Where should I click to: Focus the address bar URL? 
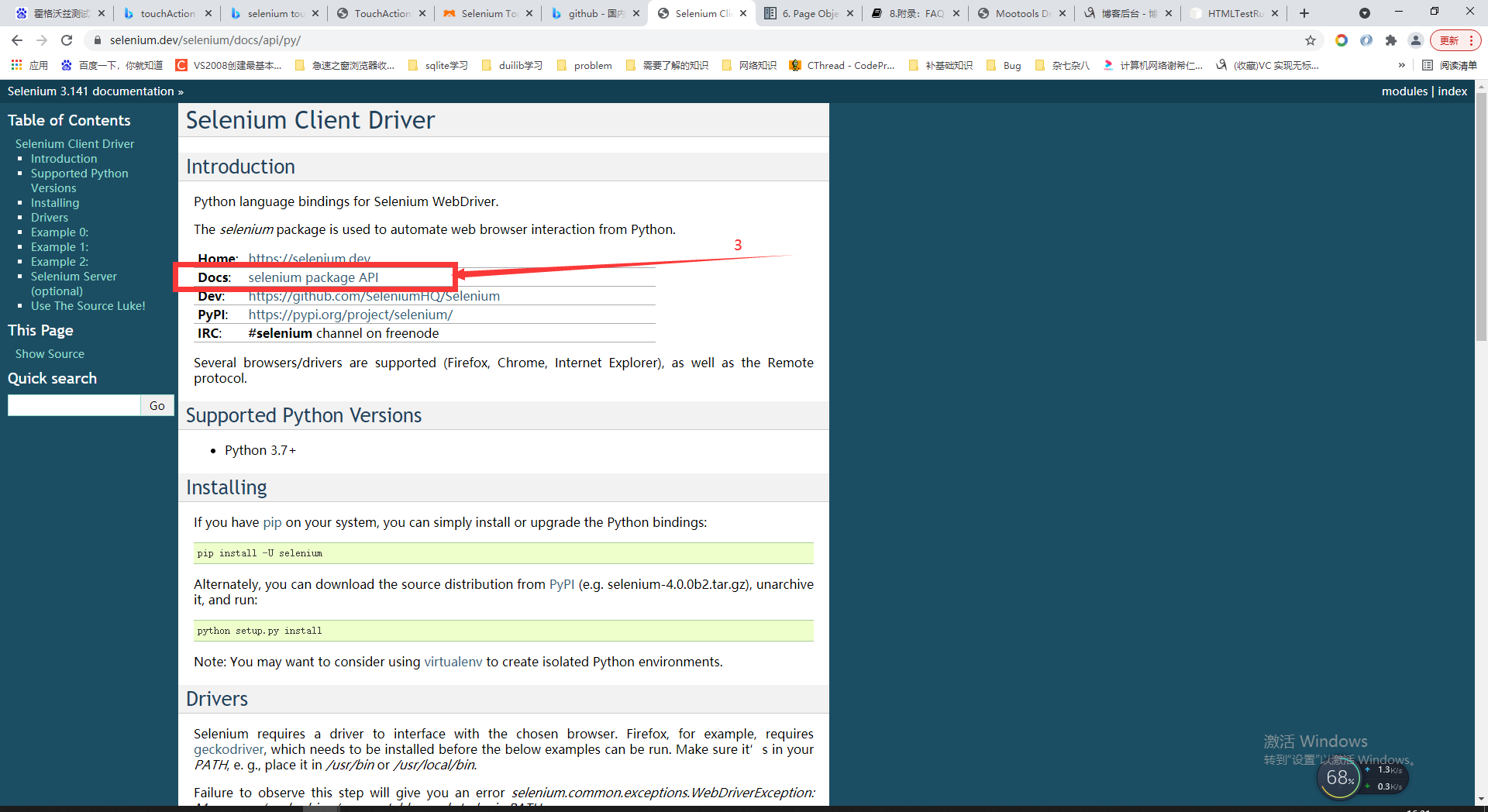[205, 40]
